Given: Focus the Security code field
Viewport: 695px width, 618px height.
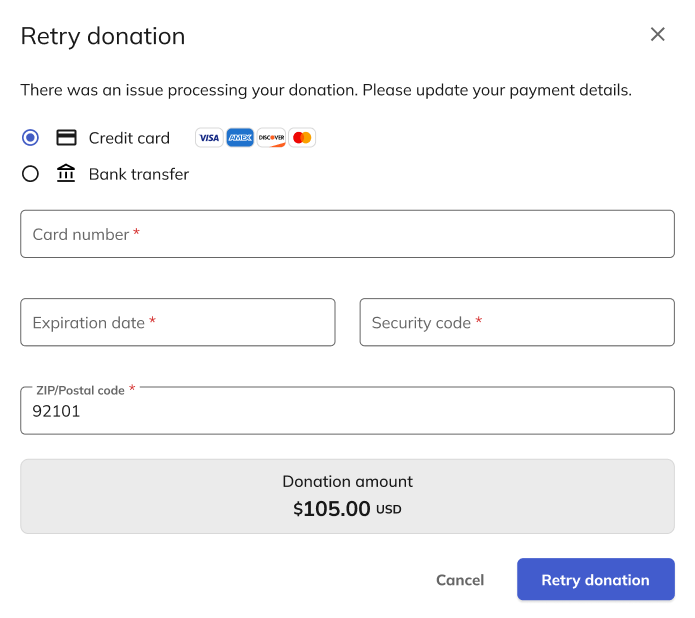Looking at the screenshot, I should 516,322.
